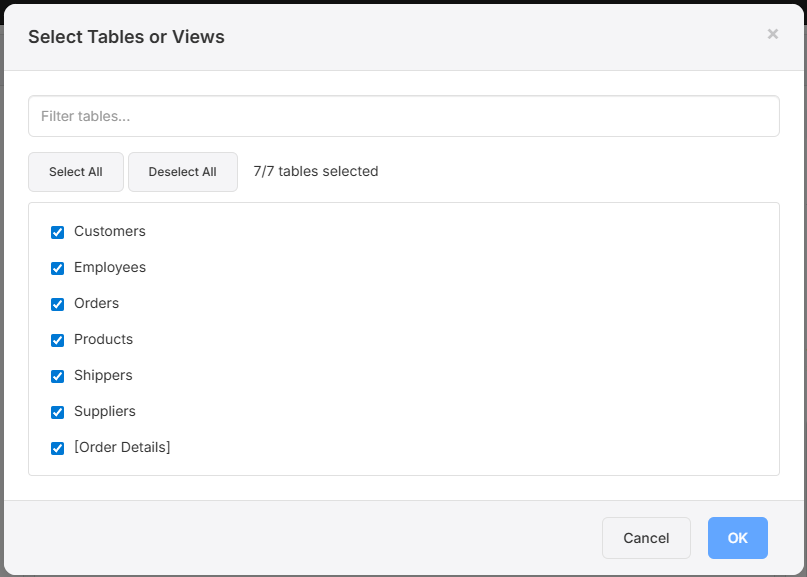Uncheck the Customers checkbox
This screenshot has height=577, width=807.
click(58, 232)
